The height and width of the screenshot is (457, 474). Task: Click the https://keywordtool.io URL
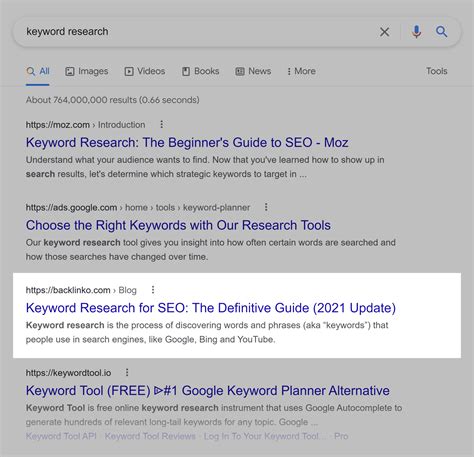coord(68,373)
